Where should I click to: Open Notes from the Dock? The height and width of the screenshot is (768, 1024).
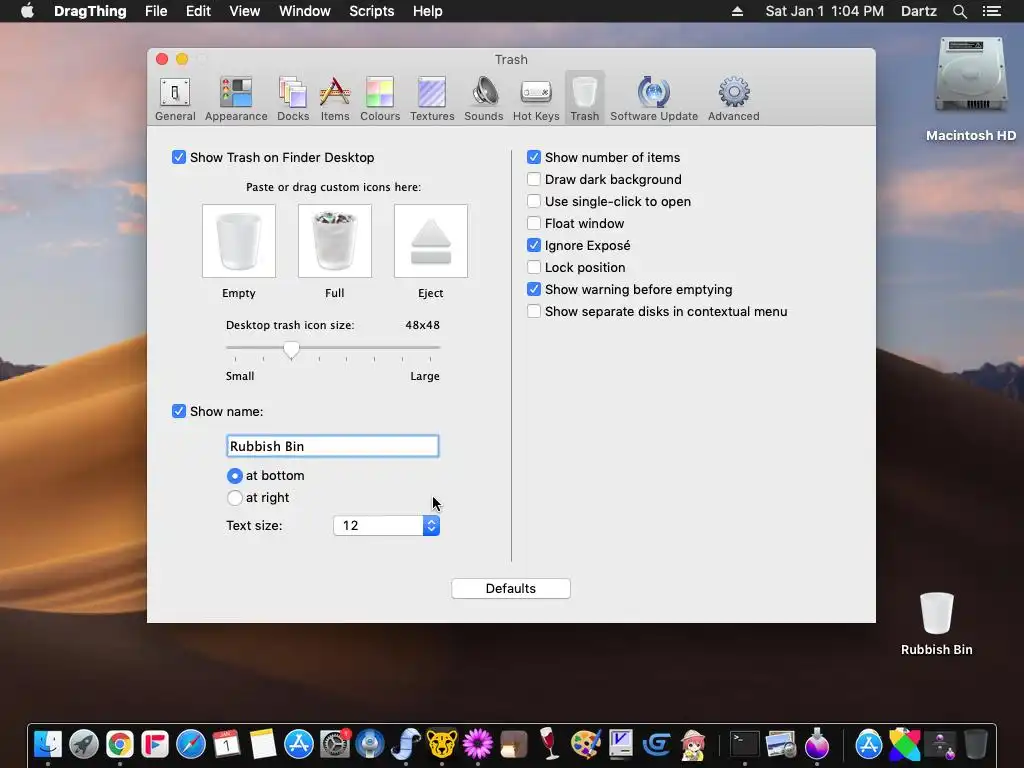(263, 744)
